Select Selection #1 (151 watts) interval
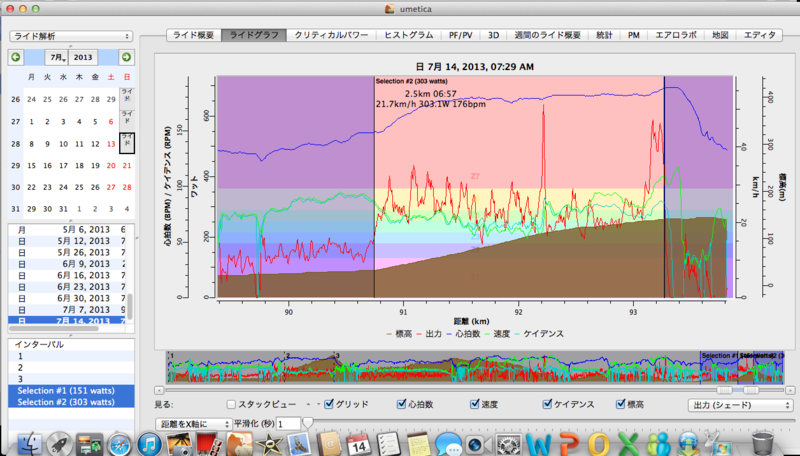 click(71, 391)
